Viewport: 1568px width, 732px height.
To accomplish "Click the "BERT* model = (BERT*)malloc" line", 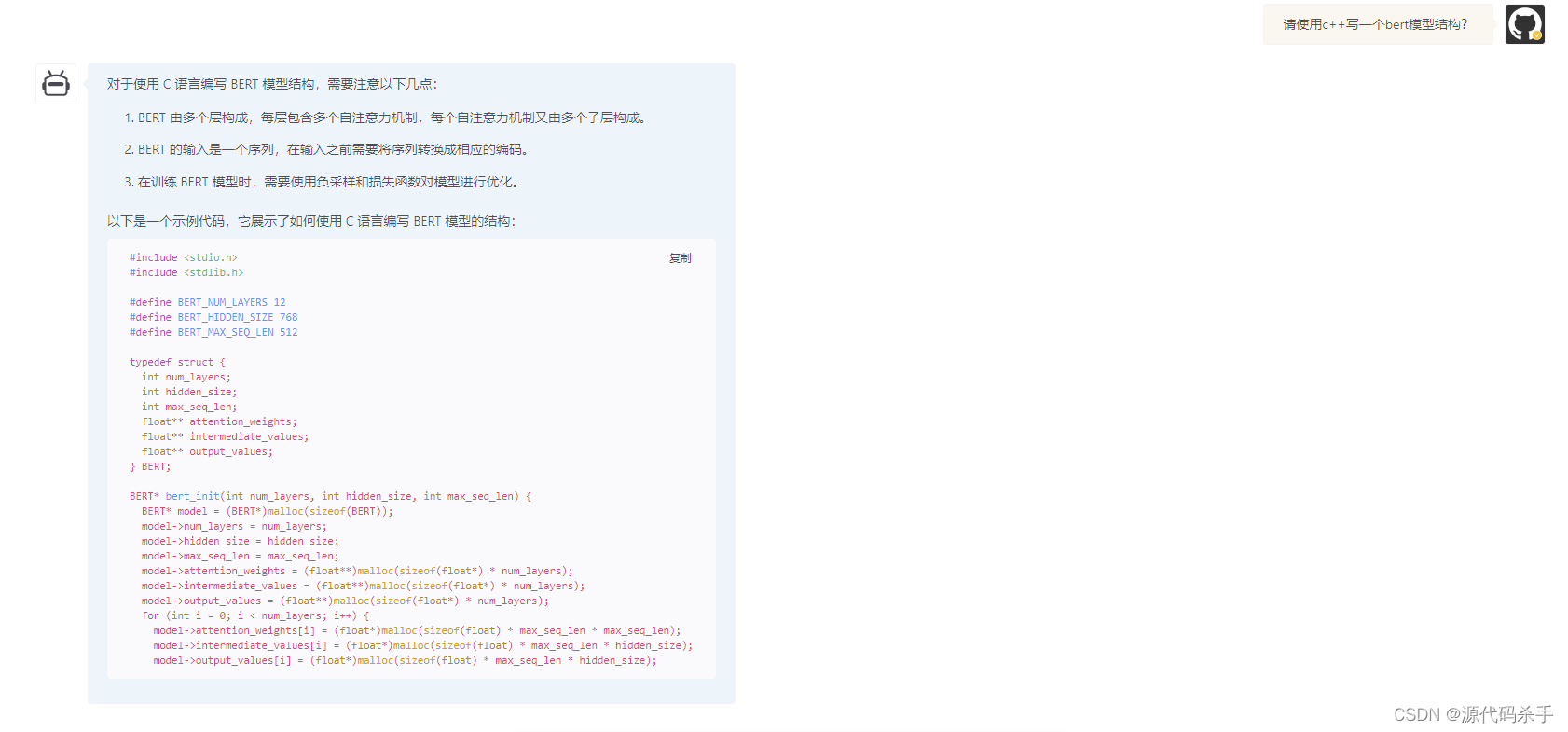I will point(268,511).
